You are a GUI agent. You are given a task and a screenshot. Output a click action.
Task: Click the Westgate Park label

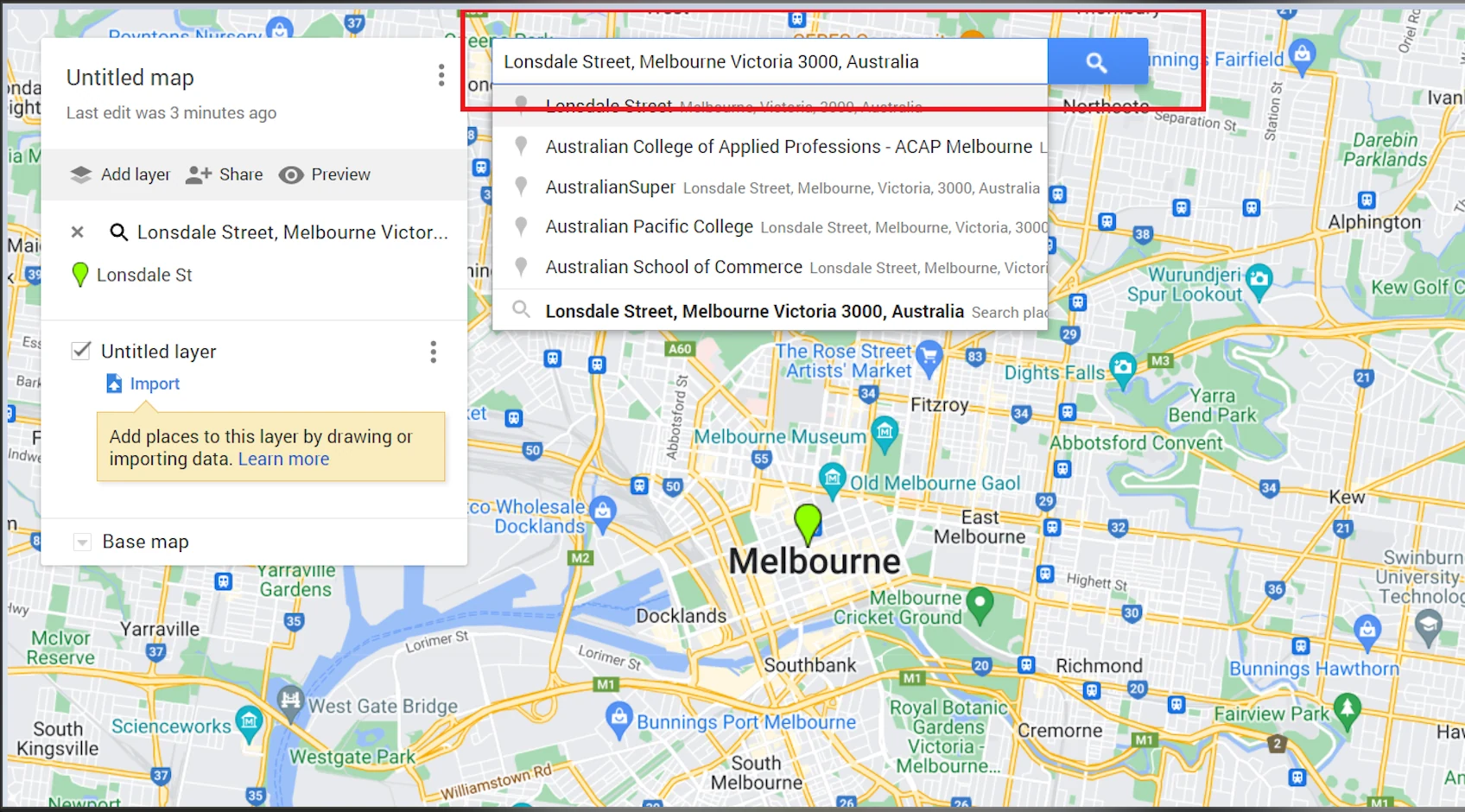click(352, 757)
